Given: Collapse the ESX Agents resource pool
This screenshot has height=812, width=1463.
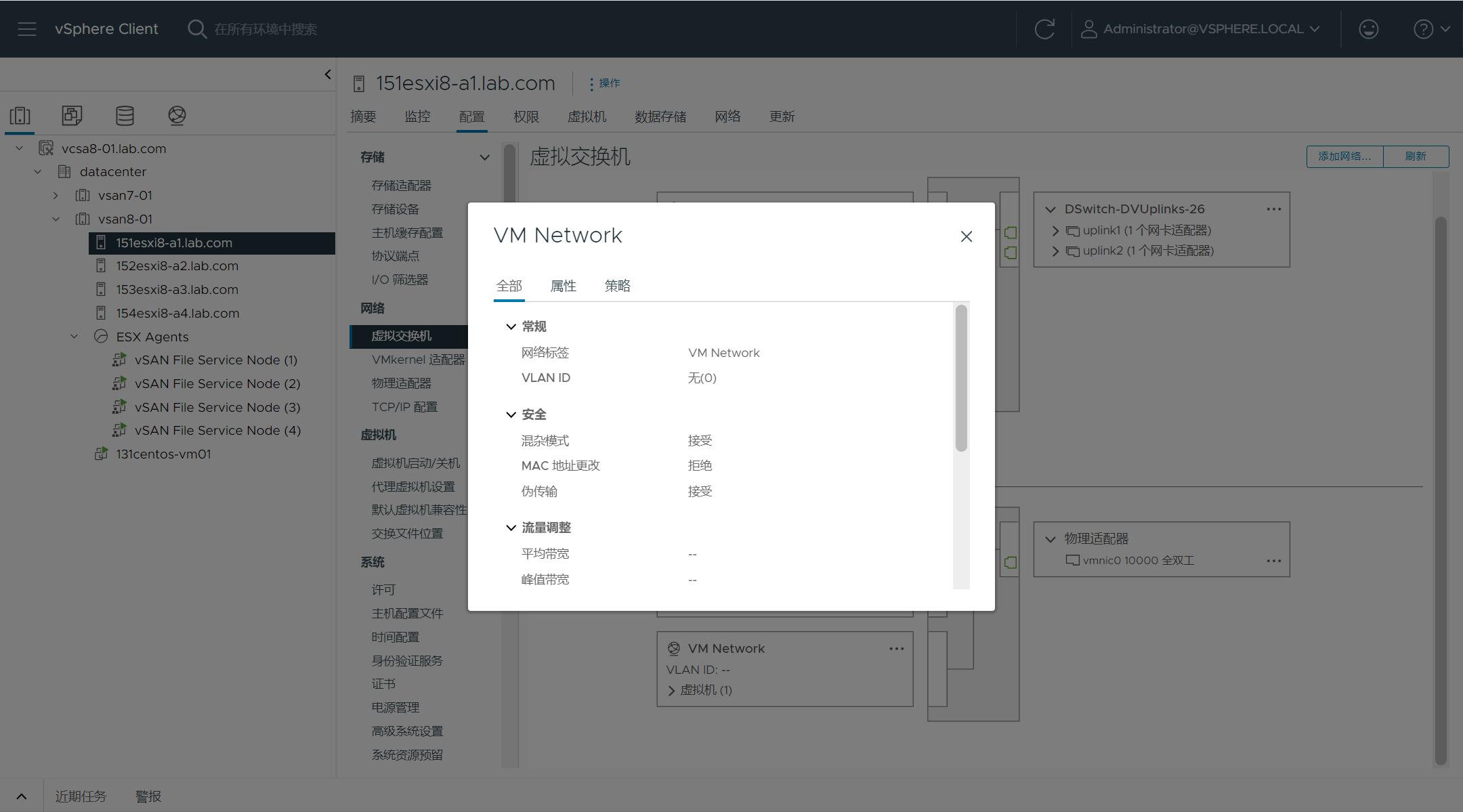Looking at the screenshot, I should coord(75,337).
